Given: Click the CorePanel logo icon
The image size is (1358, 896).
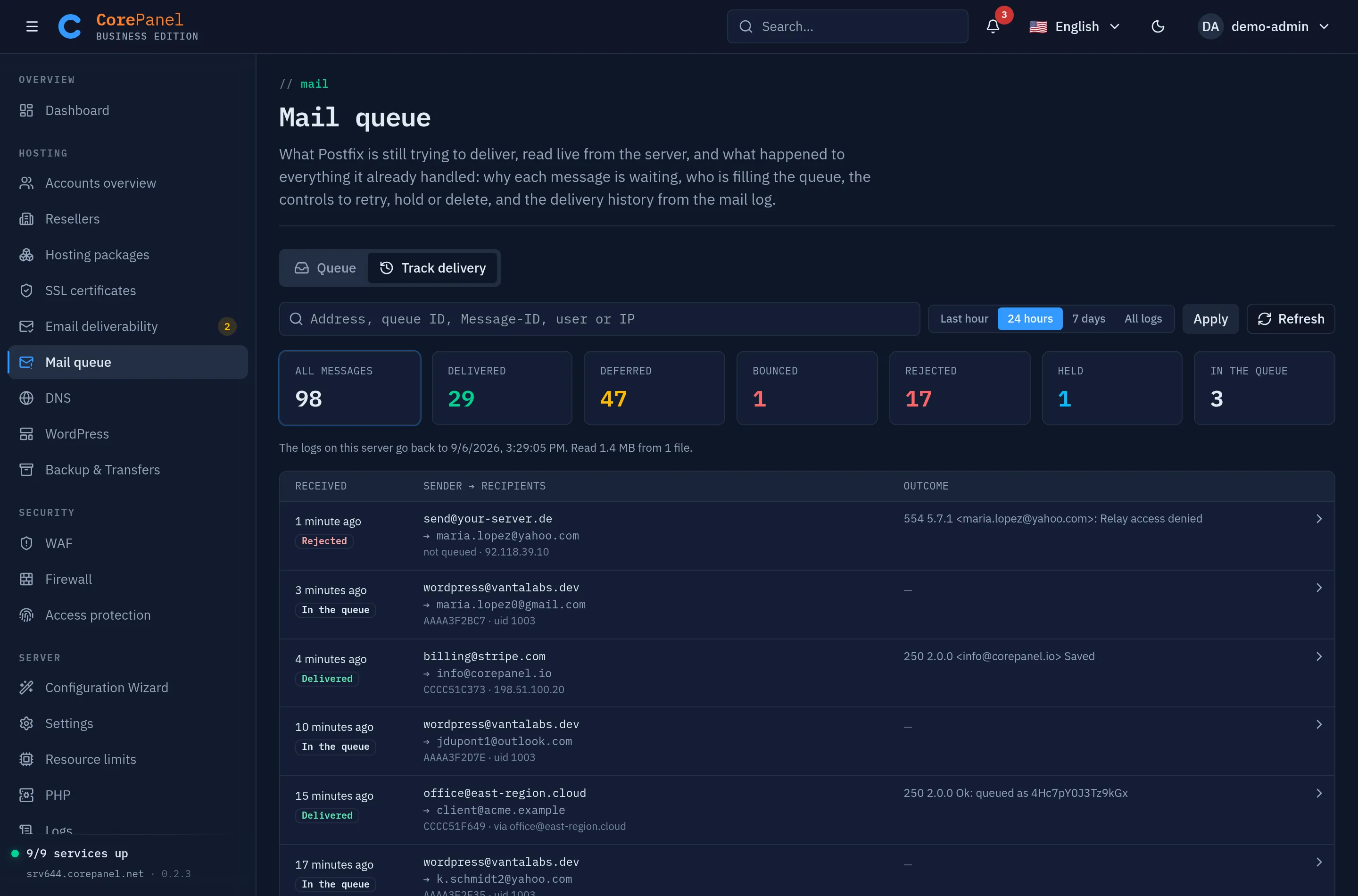Looking at the screenshot, I should [70, 26].
